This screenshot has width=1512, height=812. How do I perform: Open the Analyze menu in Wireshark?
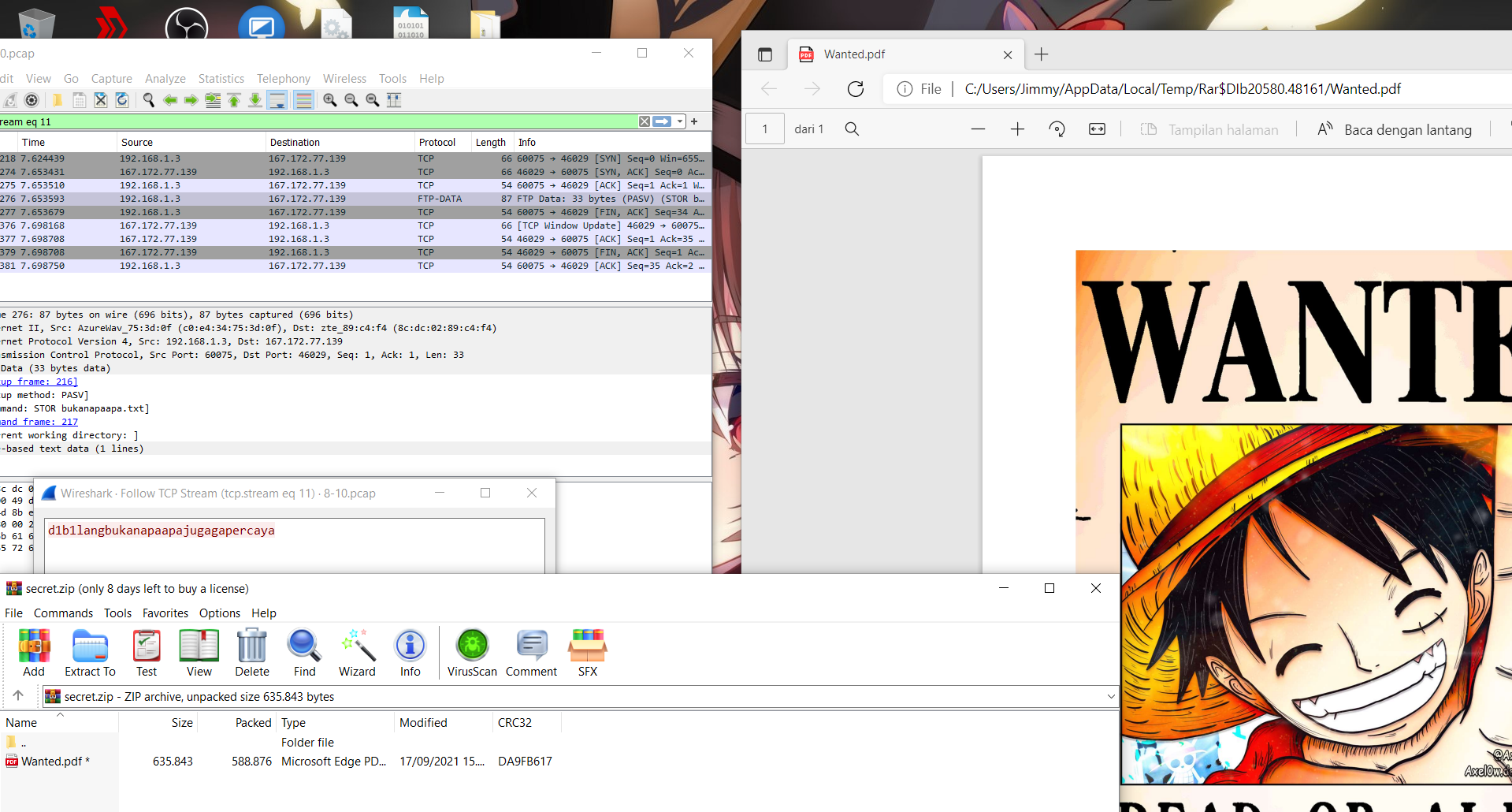coord(165,79)
